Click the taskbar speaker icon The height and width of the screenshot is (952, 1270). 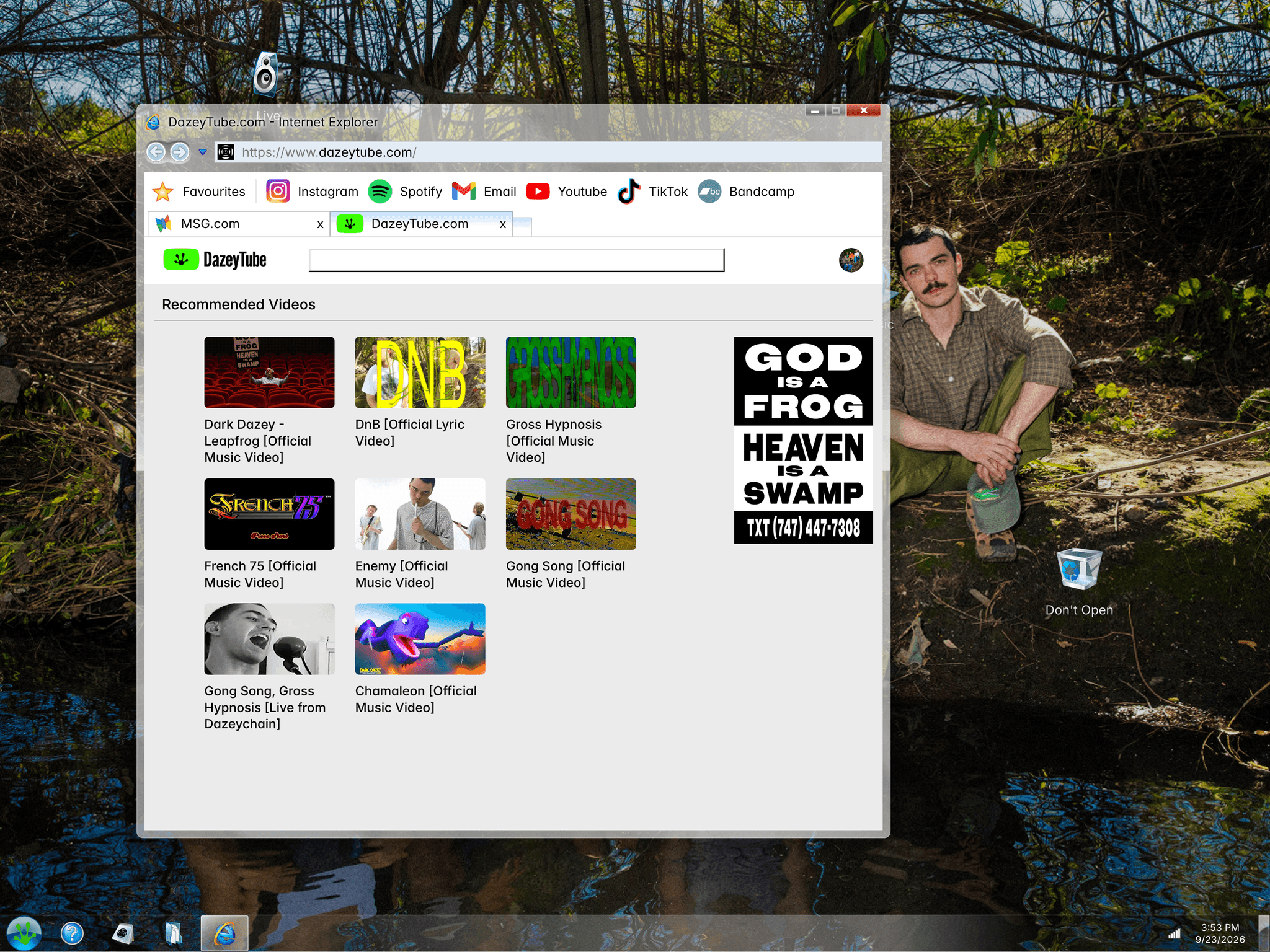123,933
